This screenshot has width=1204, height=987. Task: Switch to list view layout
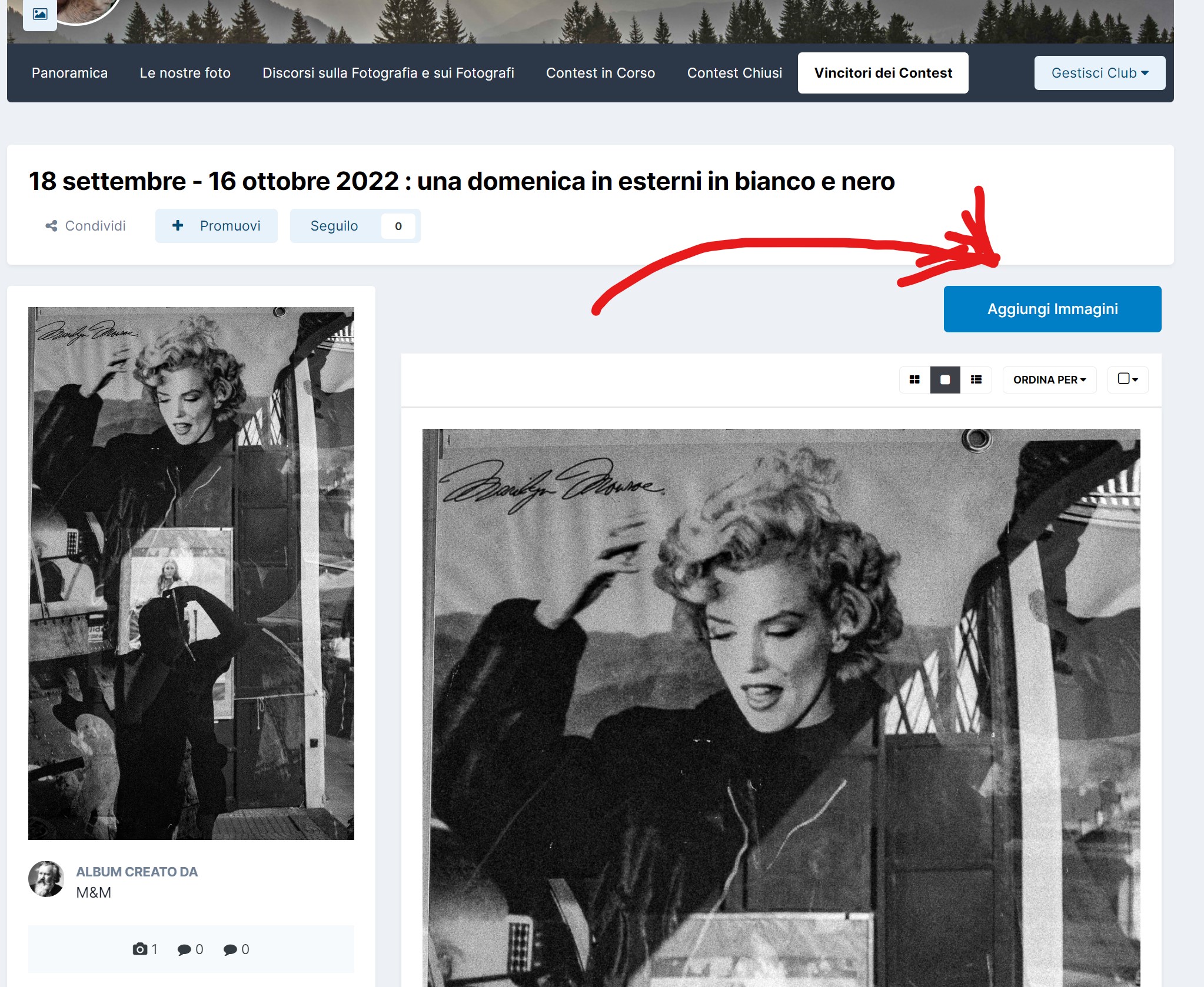tap(976, 379)
